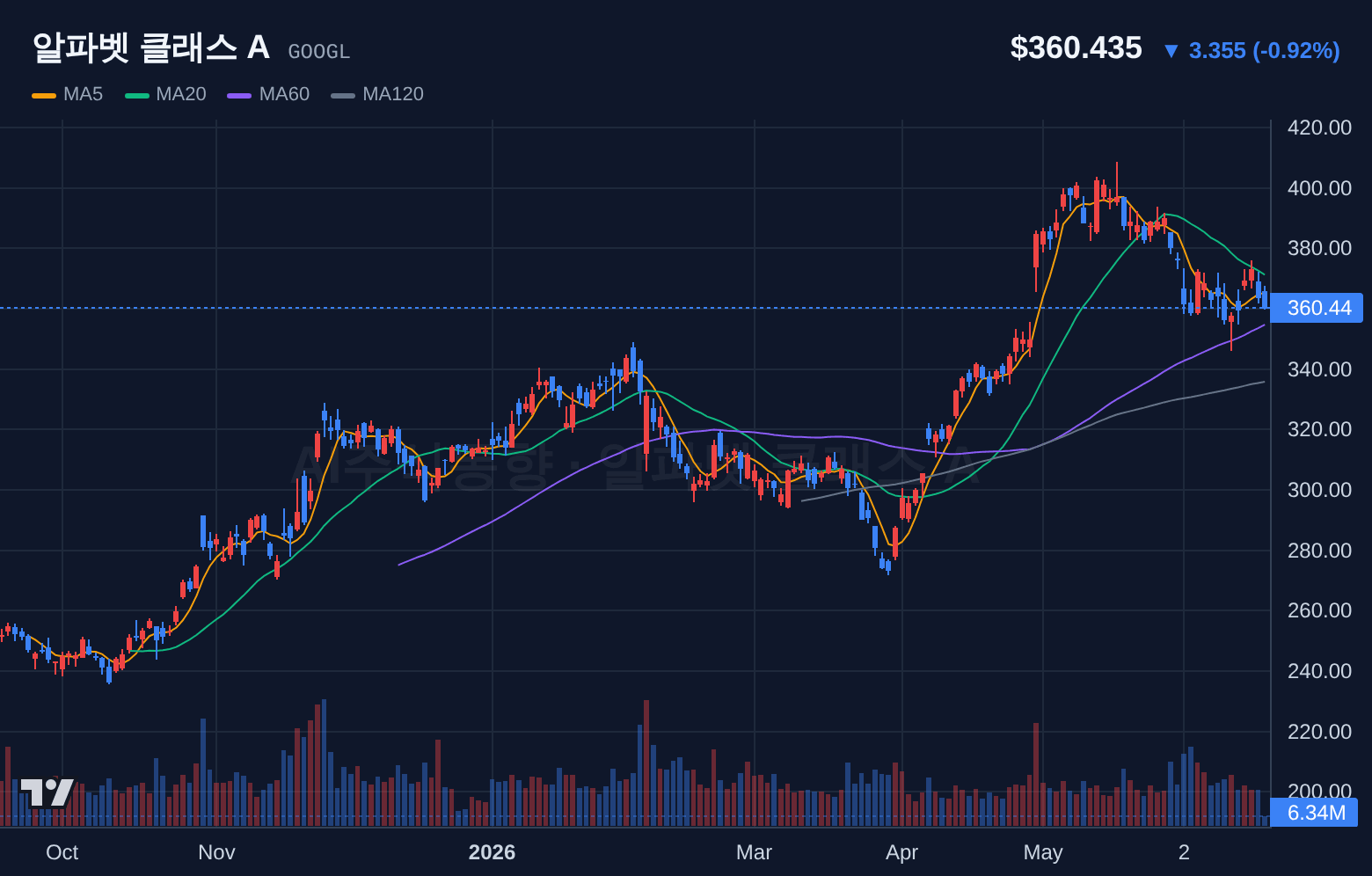Select the purple MA60 legend color line
The width and height of the screenshot is (1372, 876).
click(x=239, y=95)
